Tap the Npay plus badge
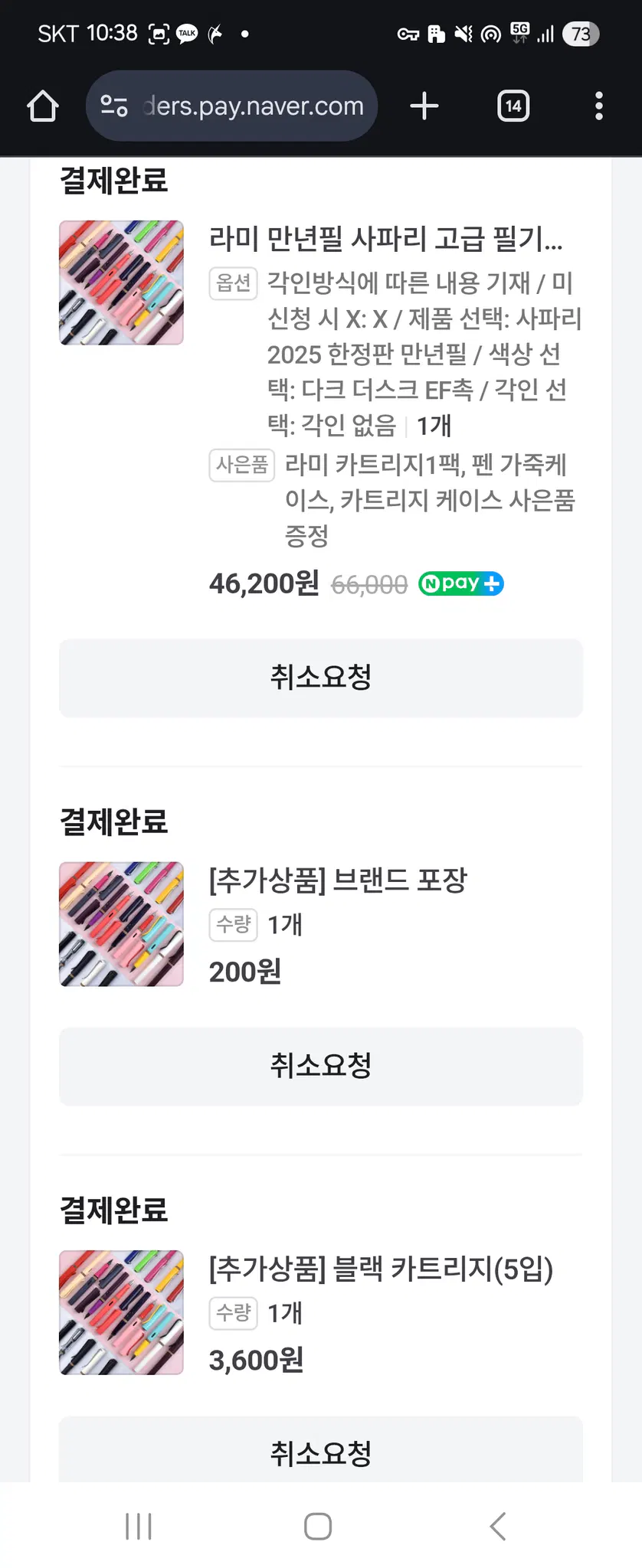This screenshot has width=642, height=1568. [461, 583]
